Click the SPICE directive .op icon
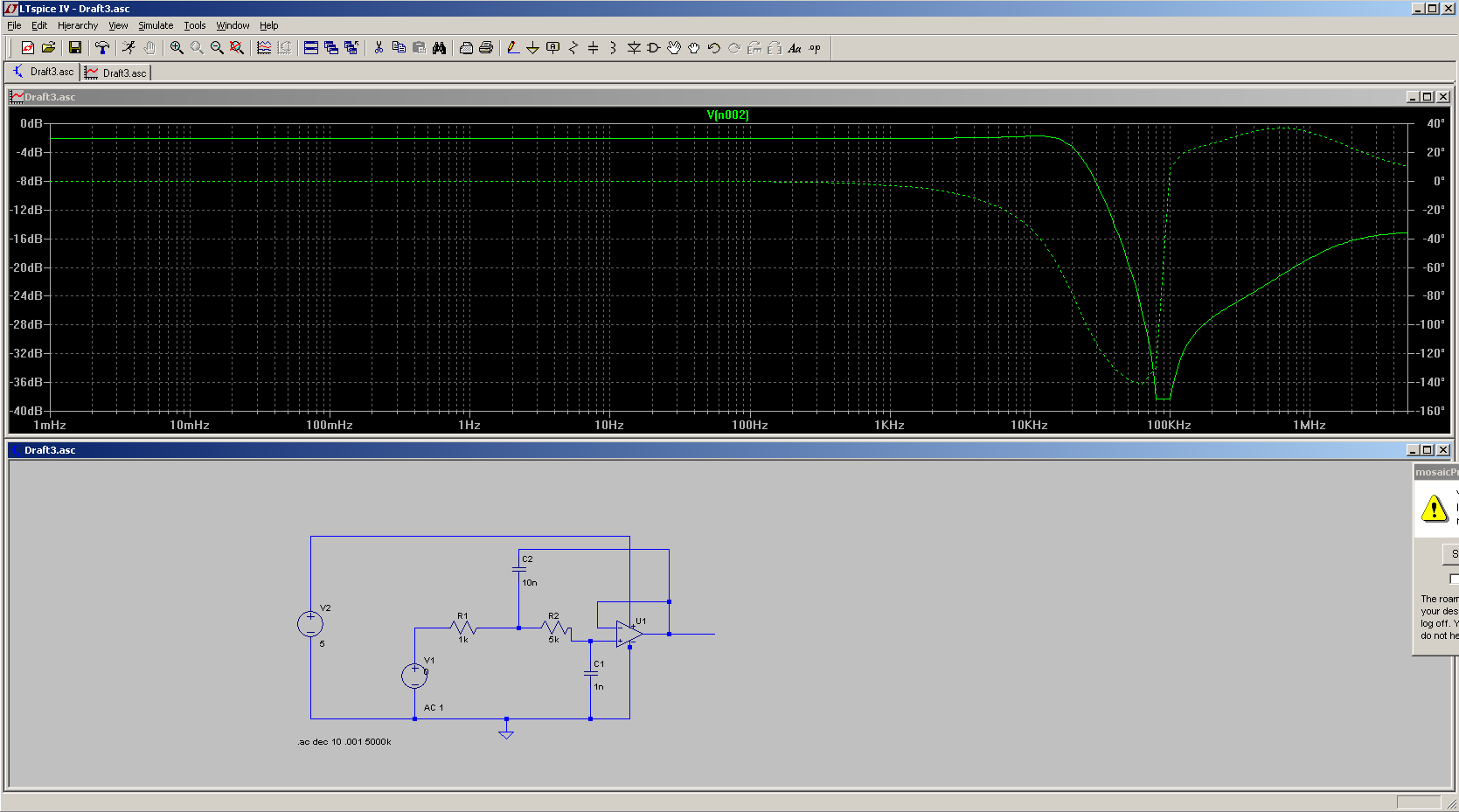This screenshot has height=812, width=1459. click(x=815, y=48)
